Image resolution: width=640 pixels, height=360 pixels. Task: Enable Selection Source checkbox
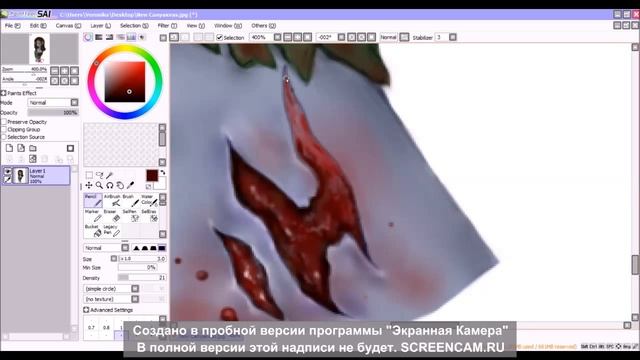point(4,137)
